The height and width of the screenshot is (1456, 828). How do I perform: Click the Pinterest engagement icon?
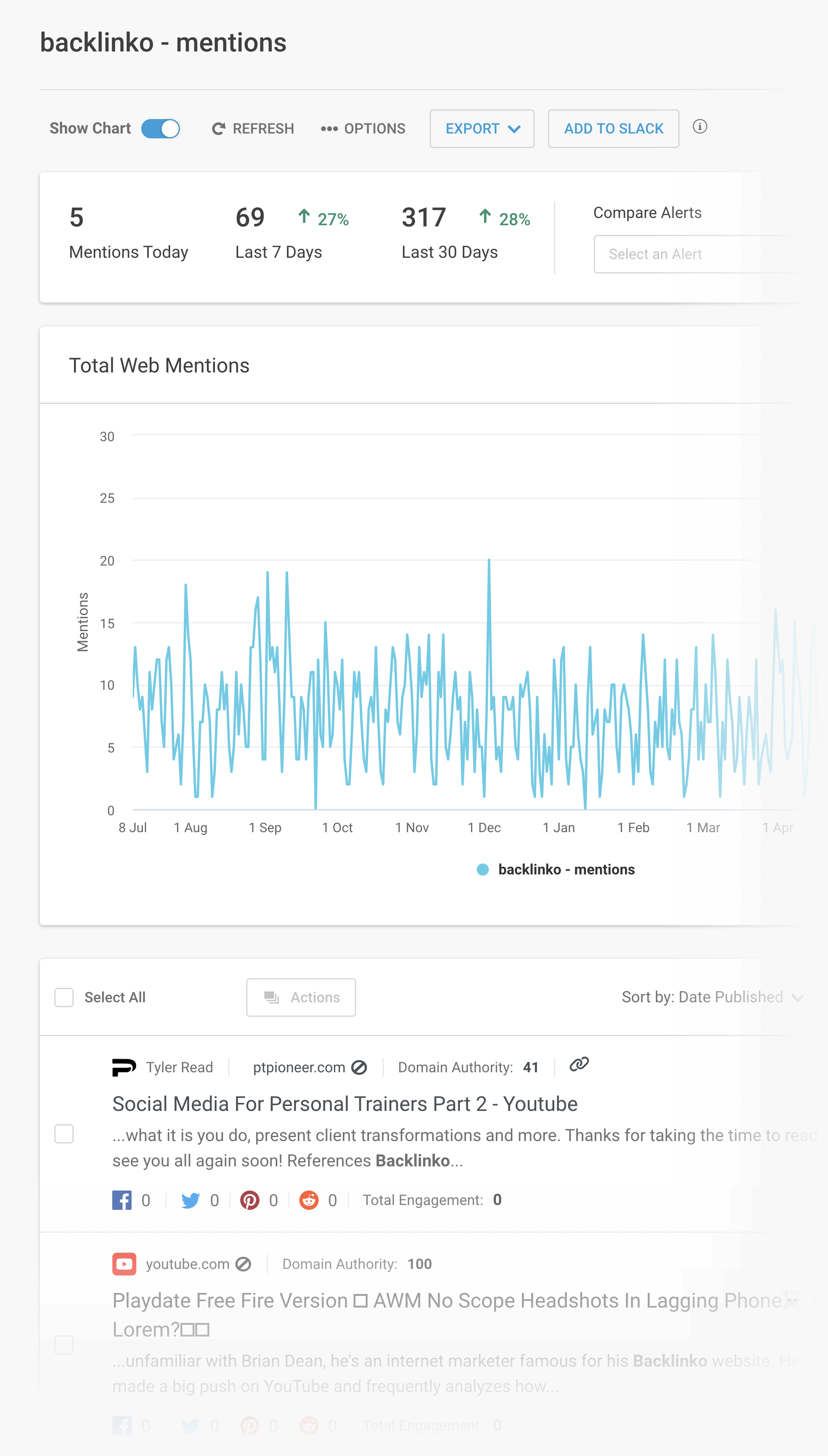(250, 1200)
